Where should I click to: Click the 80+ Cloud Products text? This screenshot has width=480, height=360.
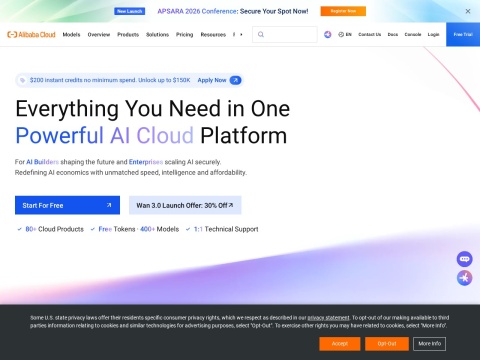tap(54, 229)
